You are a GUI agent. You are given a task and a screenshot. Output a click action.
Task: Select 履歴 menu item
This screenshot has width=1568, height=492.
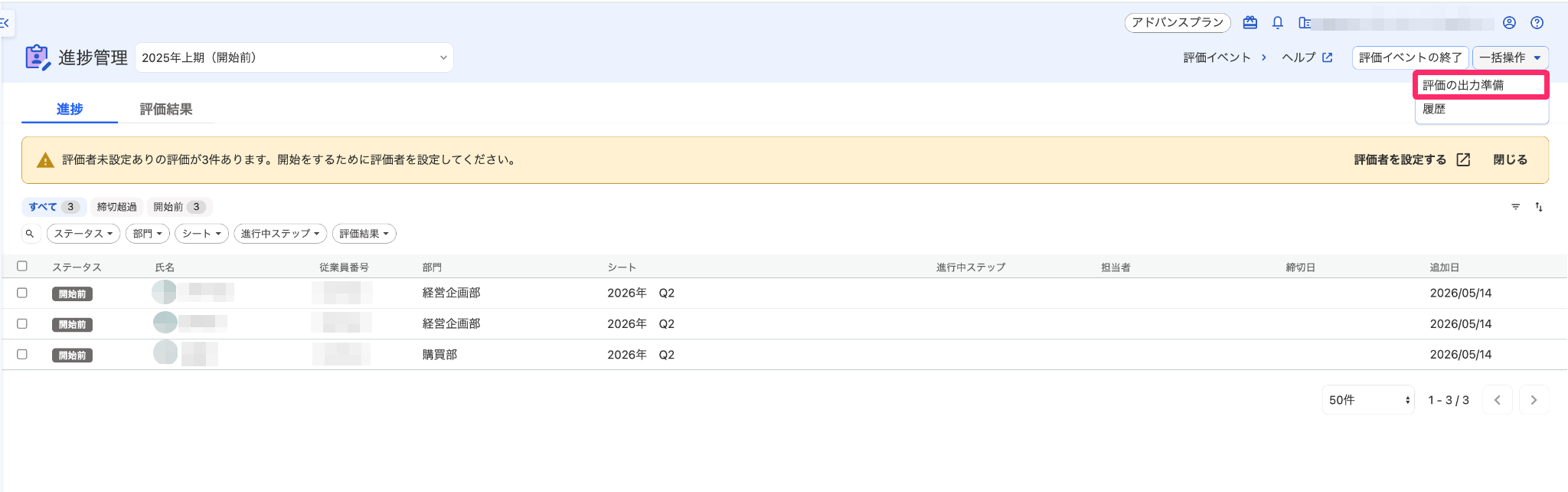pyautogui.click(x=1481, y=109)
